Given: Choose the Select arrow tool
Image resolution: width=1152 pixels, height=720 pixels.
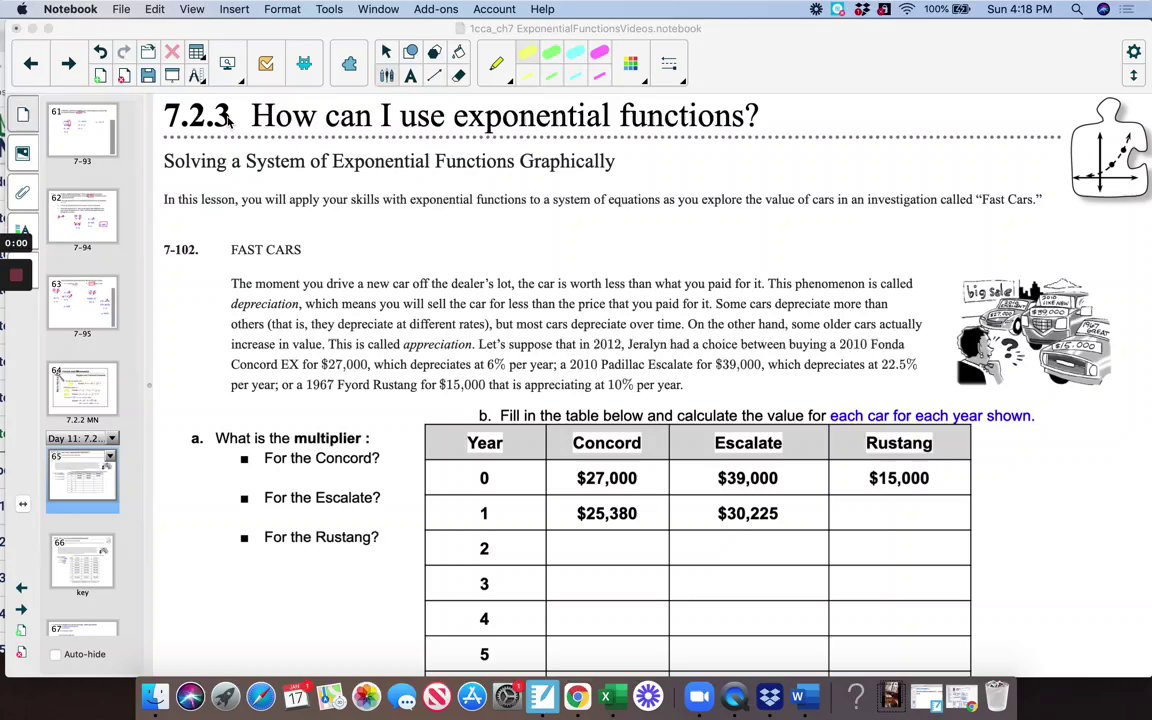Looking at the screenshot, I should (x=386, y=51).
